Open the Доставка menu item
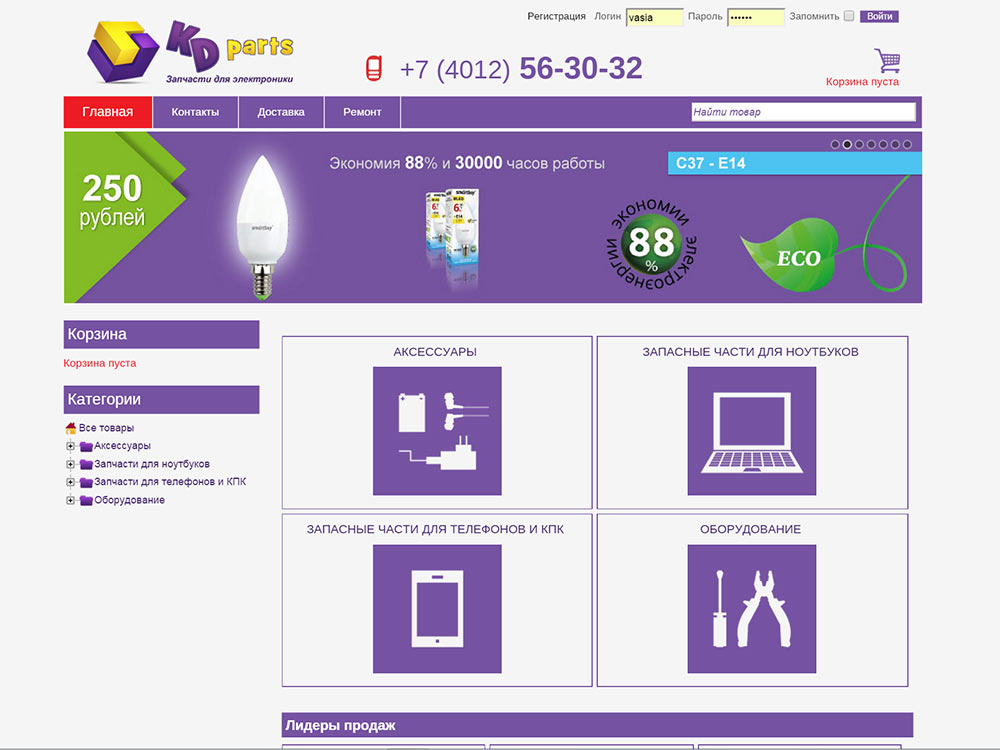This screenshot has height=750, width=1000. 281,112
